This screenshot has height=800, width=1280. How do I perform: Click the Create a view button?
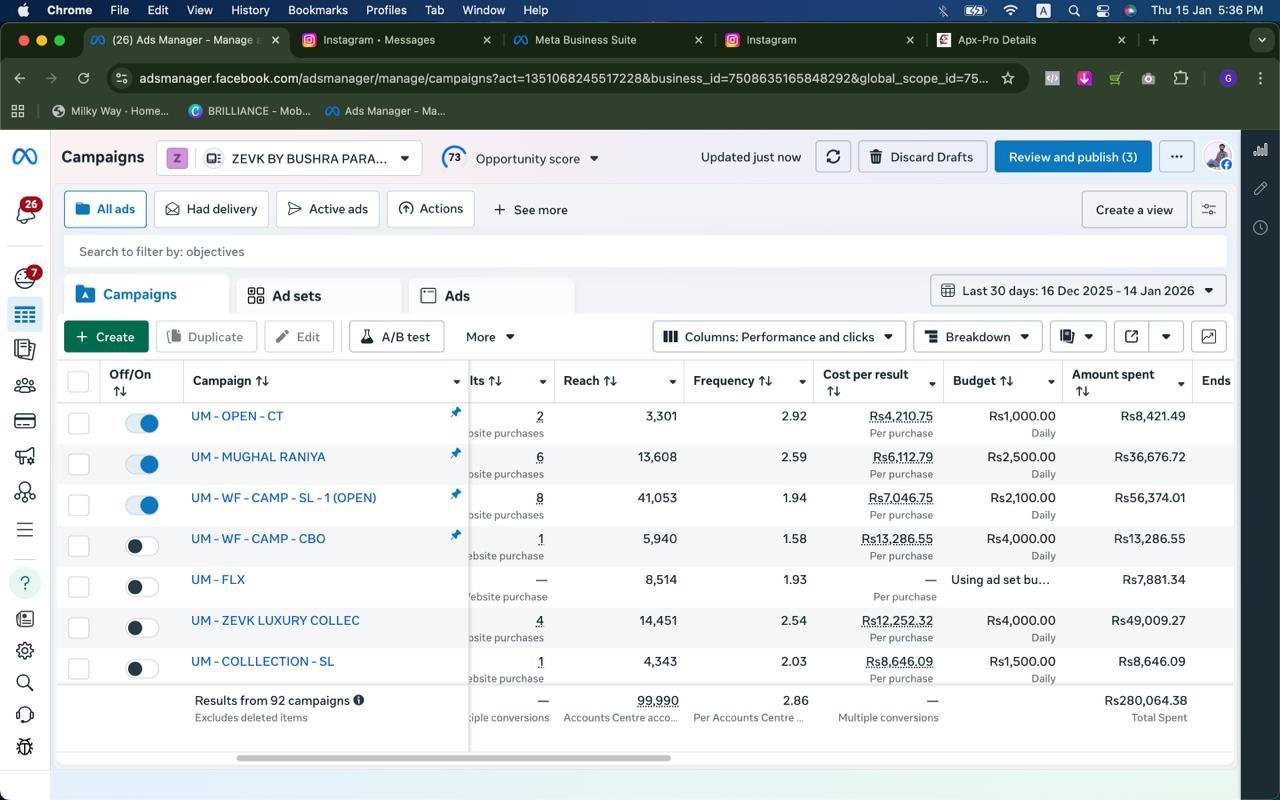coord(1134,210)
